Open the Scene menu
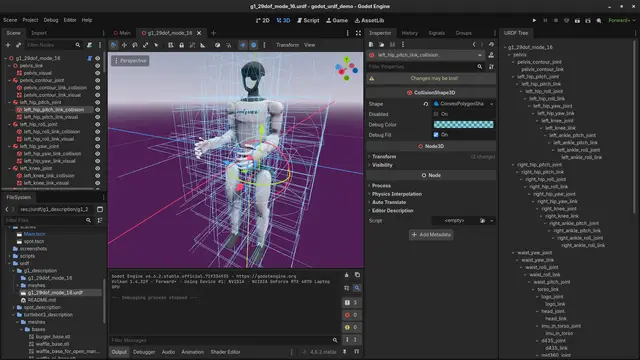 (x=10, y=20)
